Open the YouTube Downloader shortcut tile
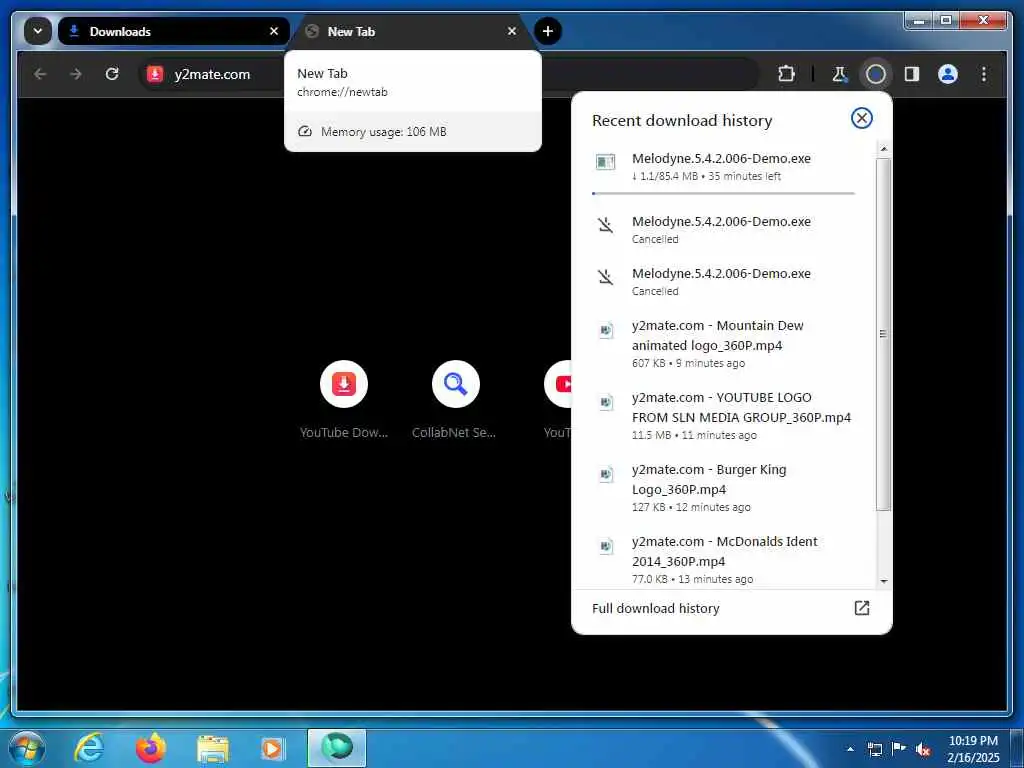The image size is (1024, 768). point(344,401)
